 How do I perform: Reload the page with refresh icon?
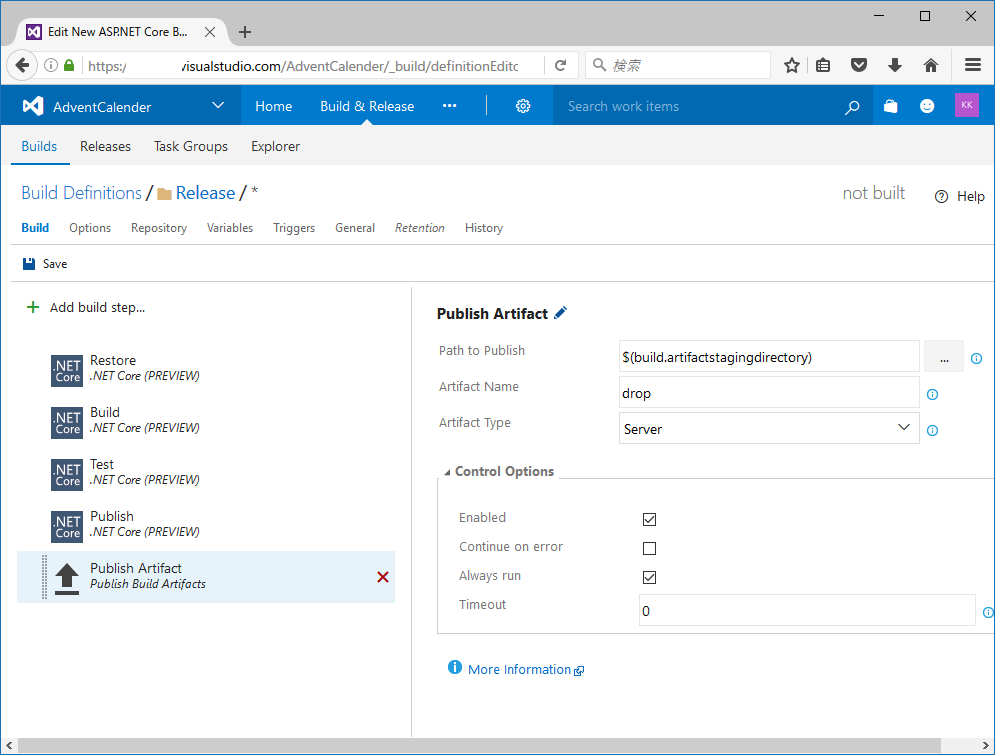pyautogui.click(x=560, y=65)
